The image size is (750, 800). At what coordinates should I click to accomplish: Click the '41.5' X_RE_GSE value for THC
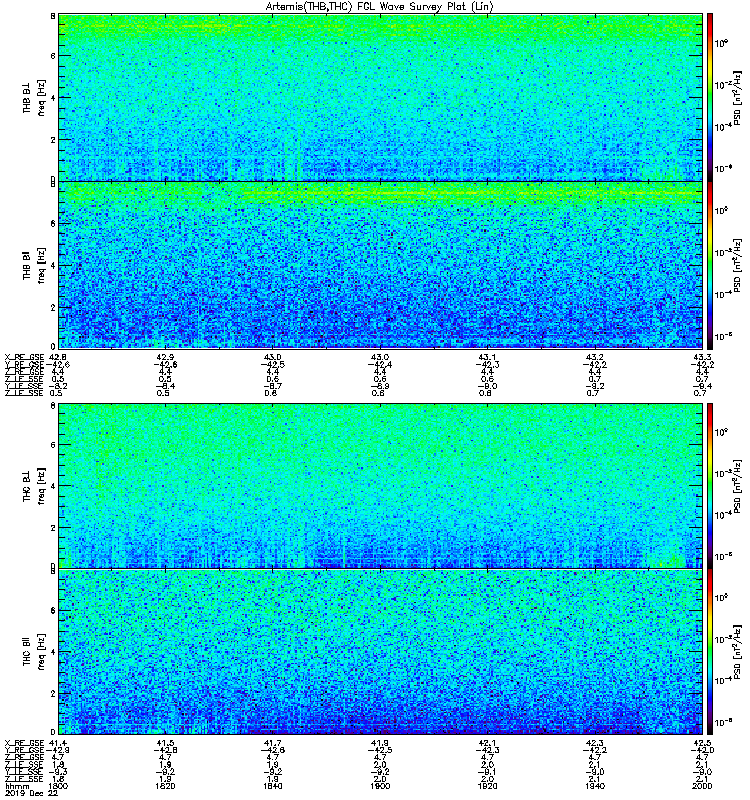point(165,743)
